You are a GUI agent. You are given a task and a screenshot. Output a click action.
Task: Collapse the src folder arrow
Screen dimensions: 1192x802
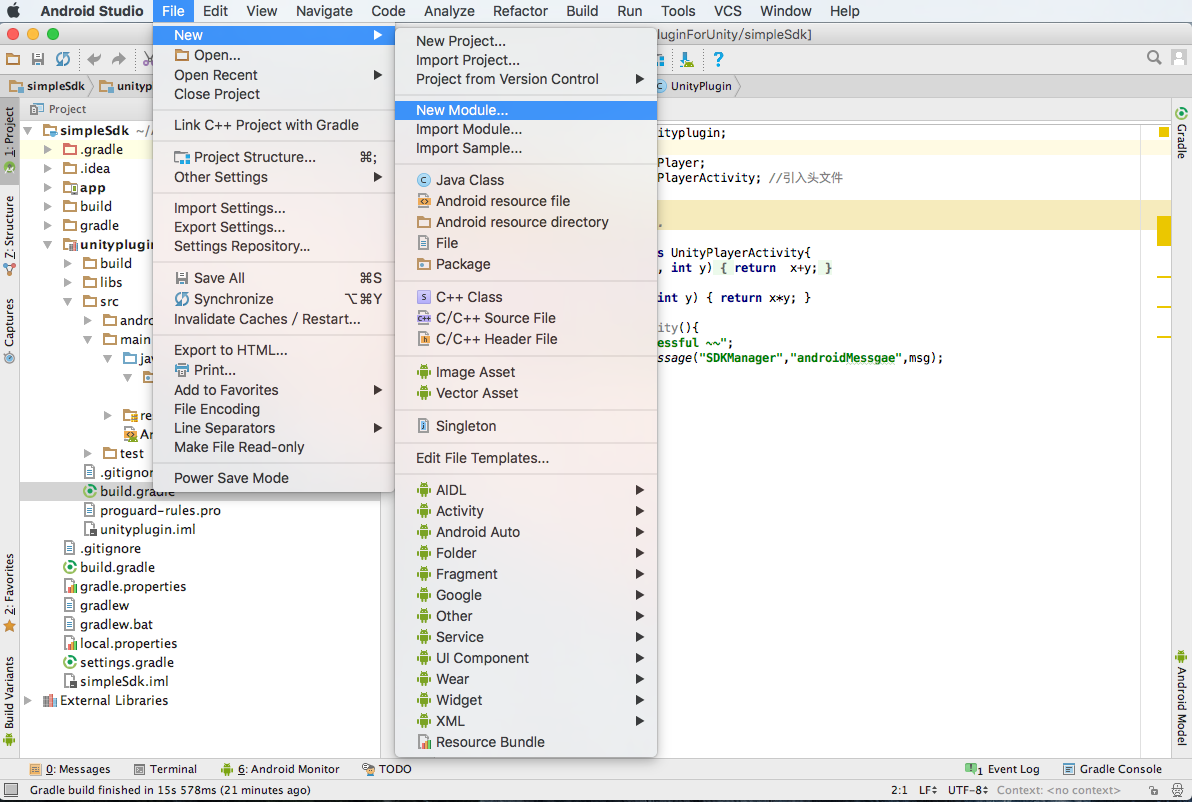[68, 302]
